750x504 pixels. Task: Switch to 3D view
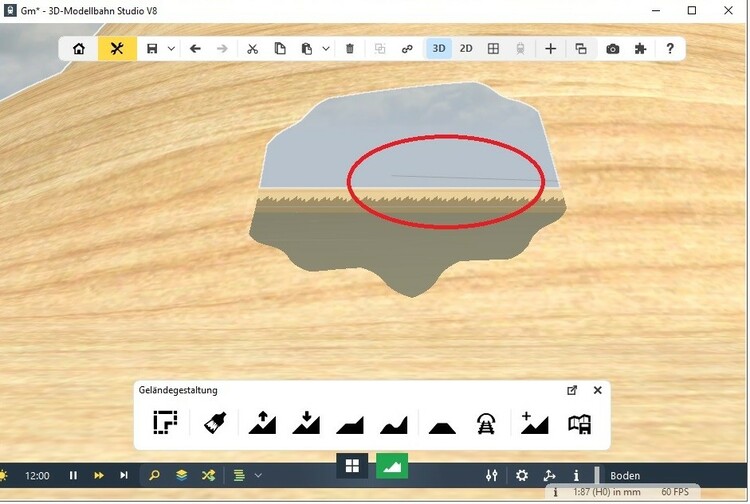coord(439,48)
